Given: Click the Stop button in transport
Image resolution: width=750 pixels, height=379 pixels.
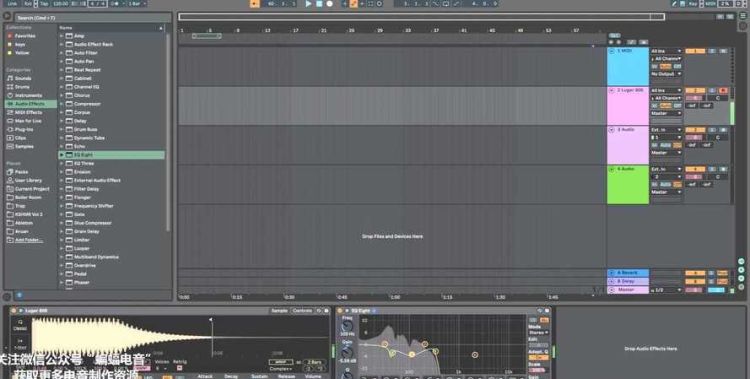Looking at the screenshot, I should click(x=319, y=4).
